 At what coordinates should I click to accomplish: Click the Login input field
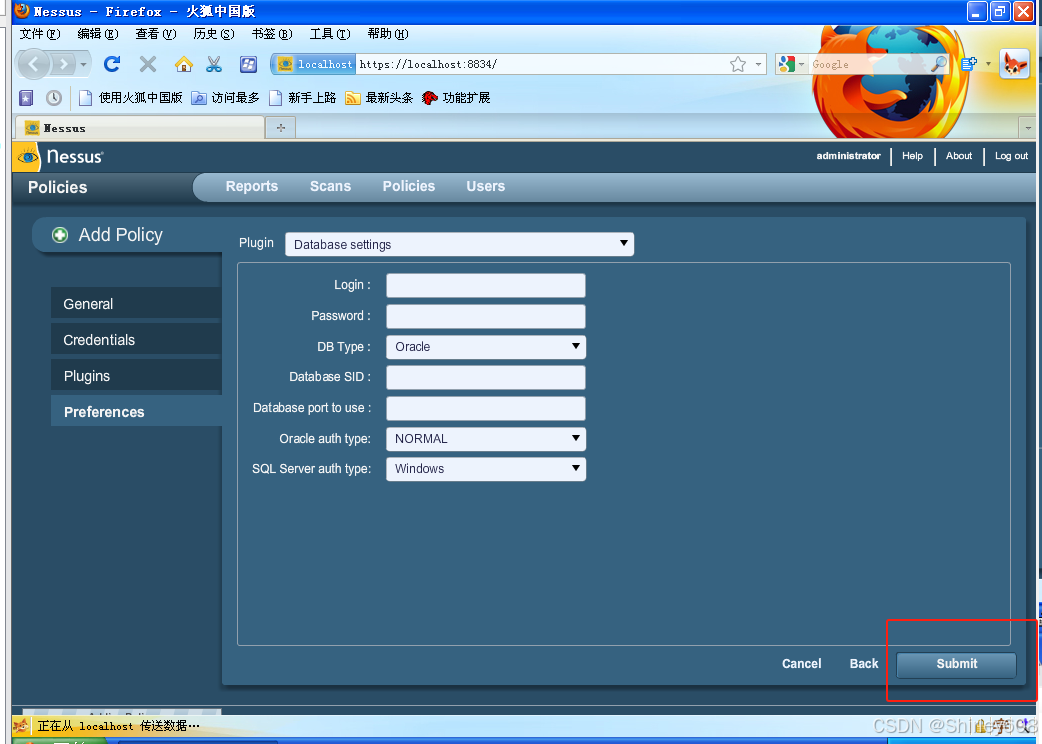pos(486,285)
